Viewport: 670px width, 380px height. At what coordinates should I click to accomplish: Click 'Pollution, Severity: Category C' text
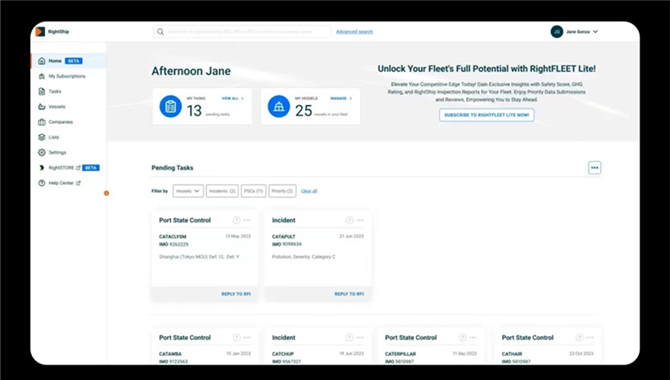[304, 257]
